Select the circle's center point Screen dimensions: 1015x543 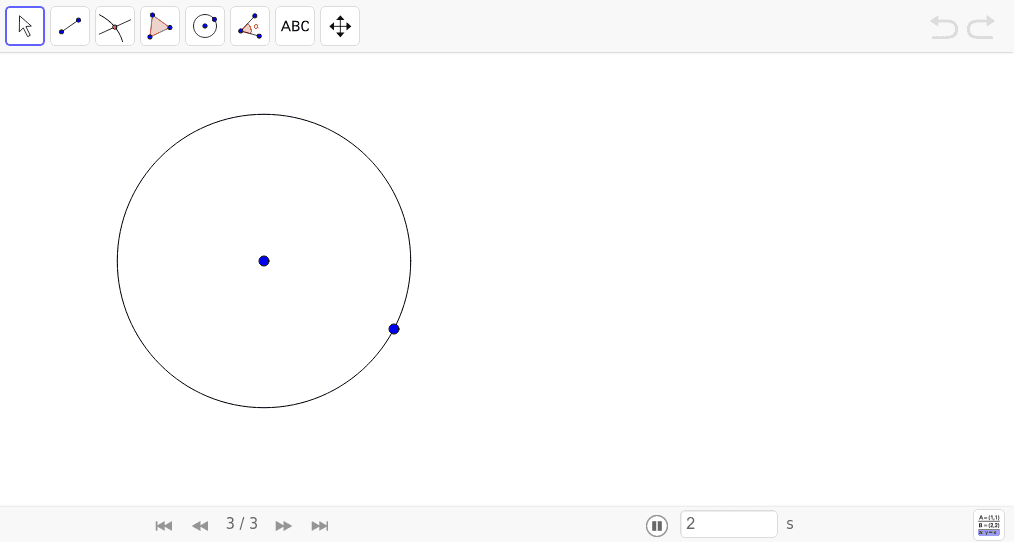263,261
